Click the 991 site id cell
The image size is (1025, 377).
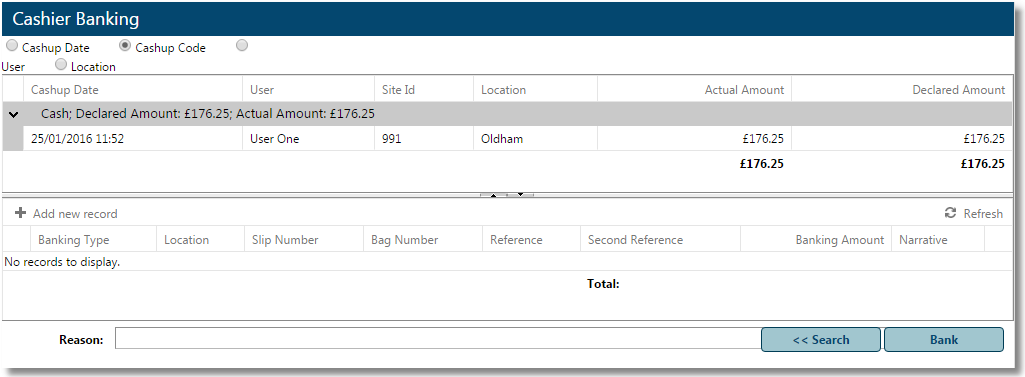pyautogui.click(x=424, y=139)
